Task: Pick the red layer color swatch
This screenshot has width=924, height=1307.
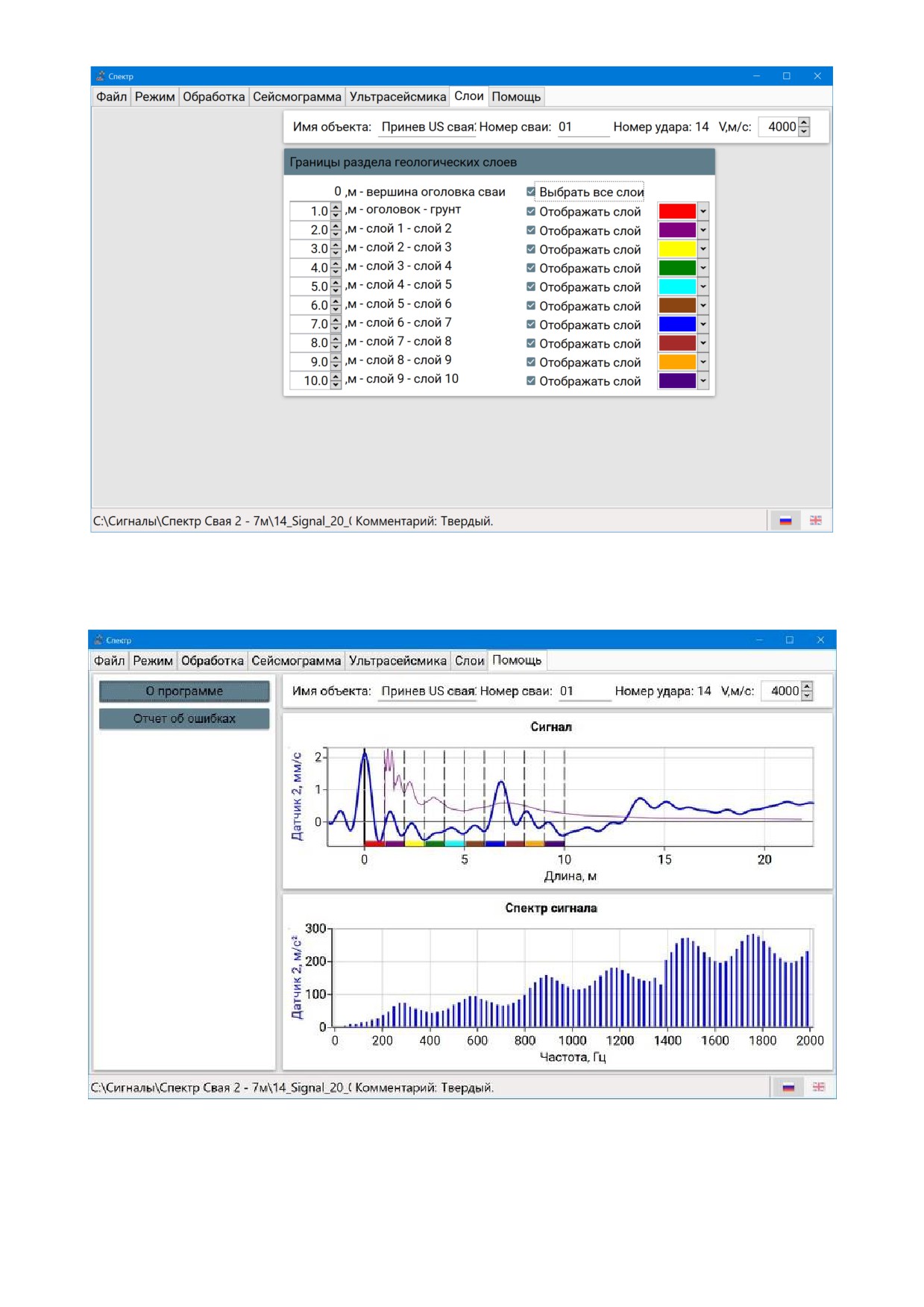Action: coord(677,211)
